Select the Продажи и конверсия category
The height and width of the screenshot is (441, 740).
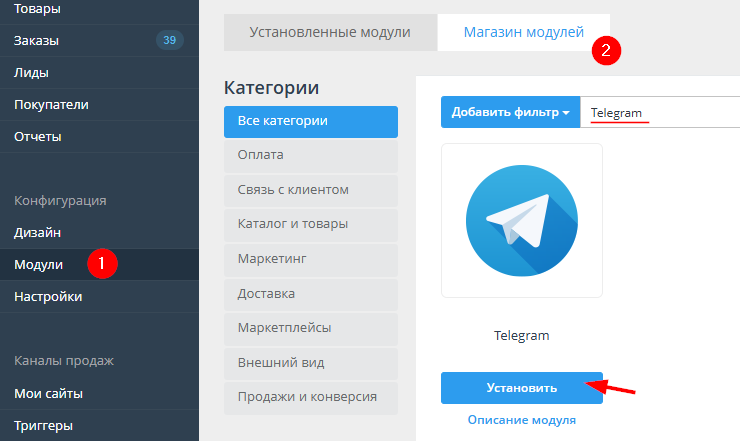(x=311, y=398)
